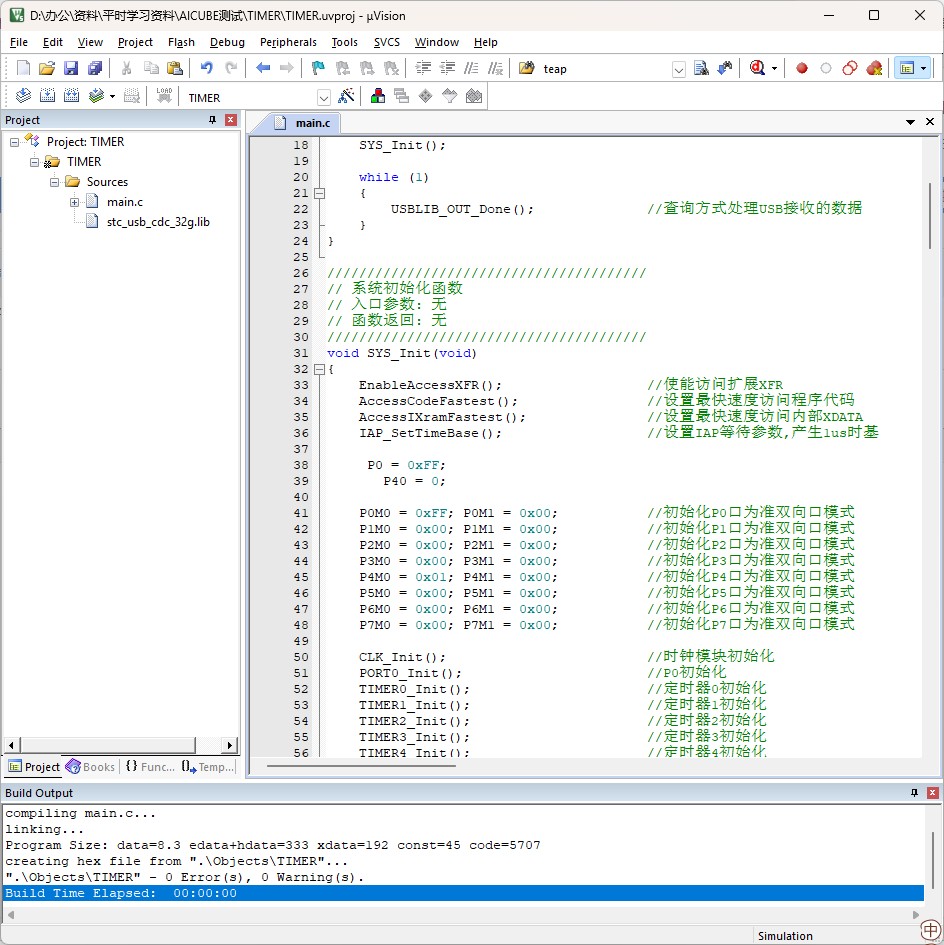Viewport: 944px width, 945px height.
Task: Open the Peripherals menu
Action: point(288,42)
